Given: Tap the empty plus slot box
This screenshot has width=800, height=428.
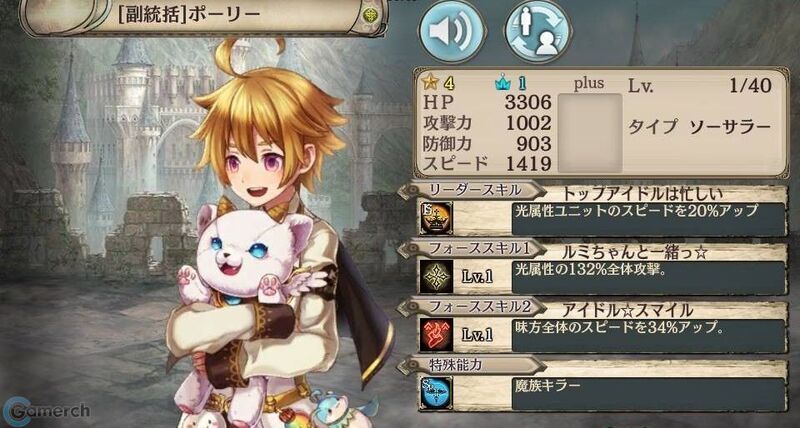Looking at the screenshot, I should pos(589,133).
